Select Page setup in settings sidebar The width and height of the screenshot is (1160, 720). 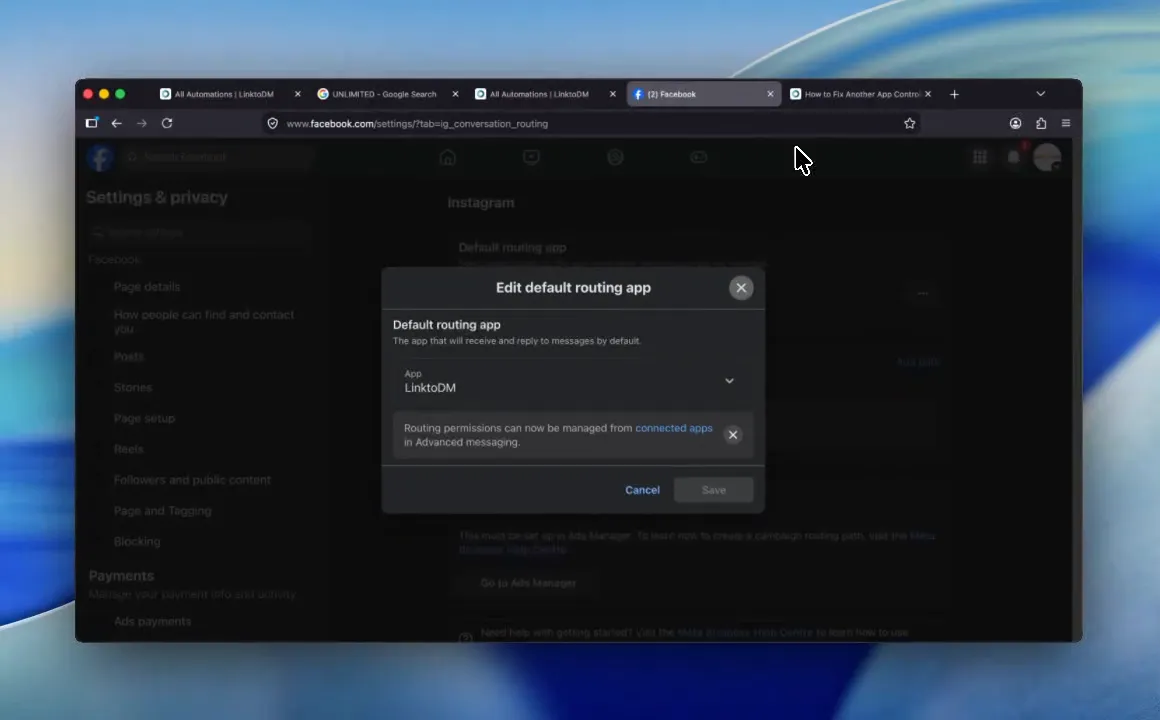[144, 418]
